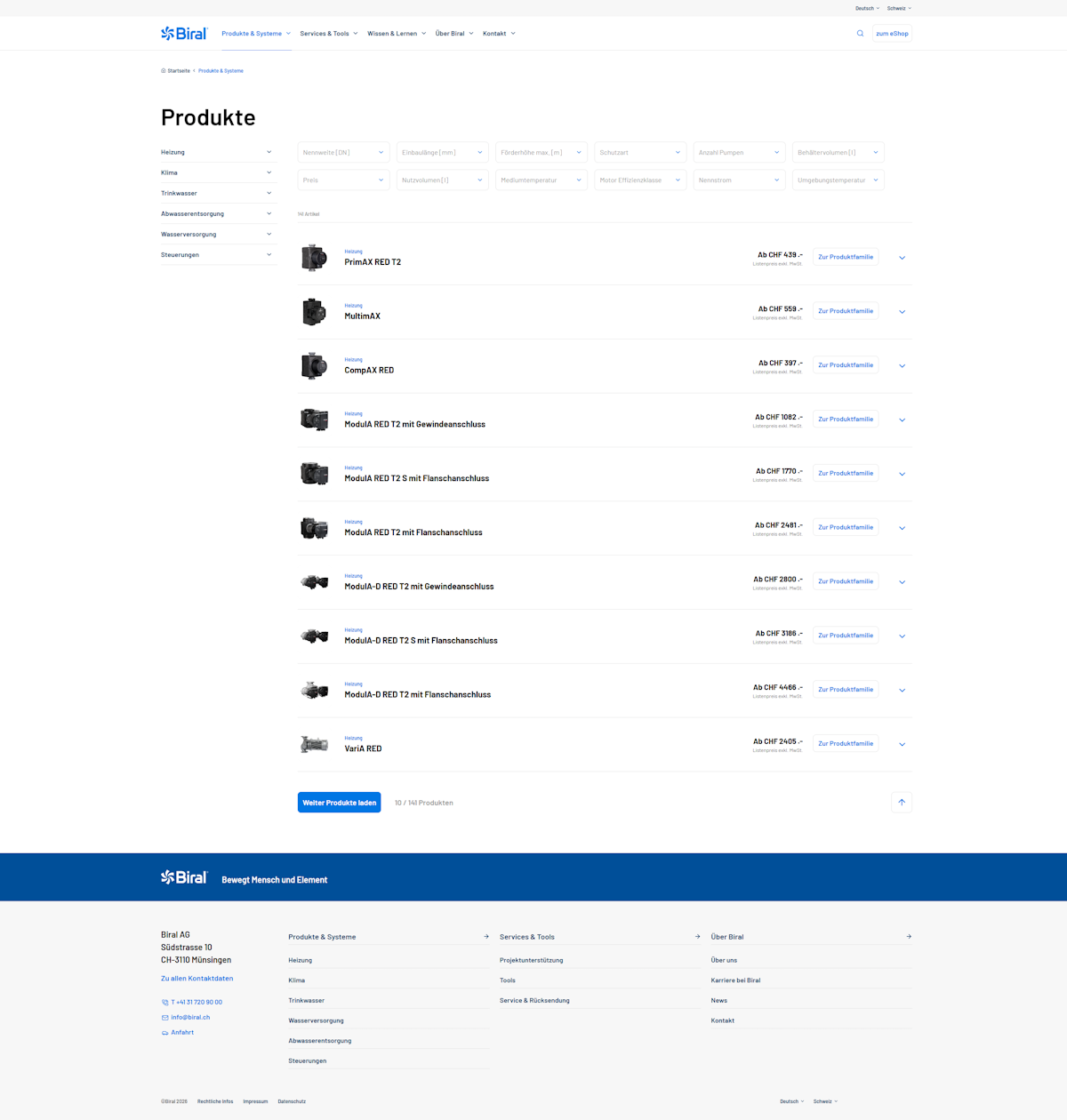Open the Motor Effizienzklasse filter dropdown
Image resolution: width=1067 pixels, height=1120 pixels.
click(x=640, y=180)
